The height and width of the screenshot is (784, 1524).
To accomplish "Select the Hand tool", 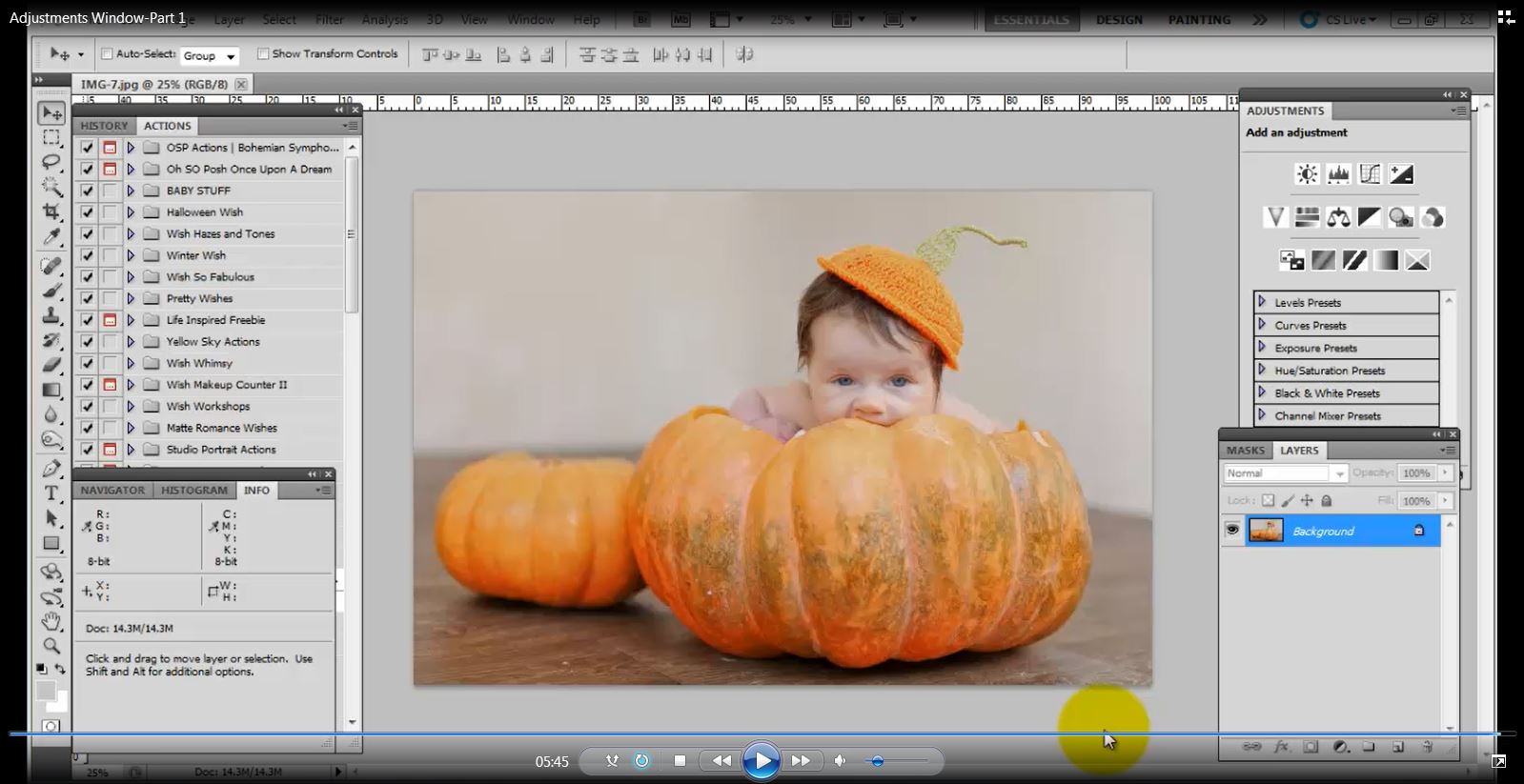I will pyautogui.click(x=51, y=622).
